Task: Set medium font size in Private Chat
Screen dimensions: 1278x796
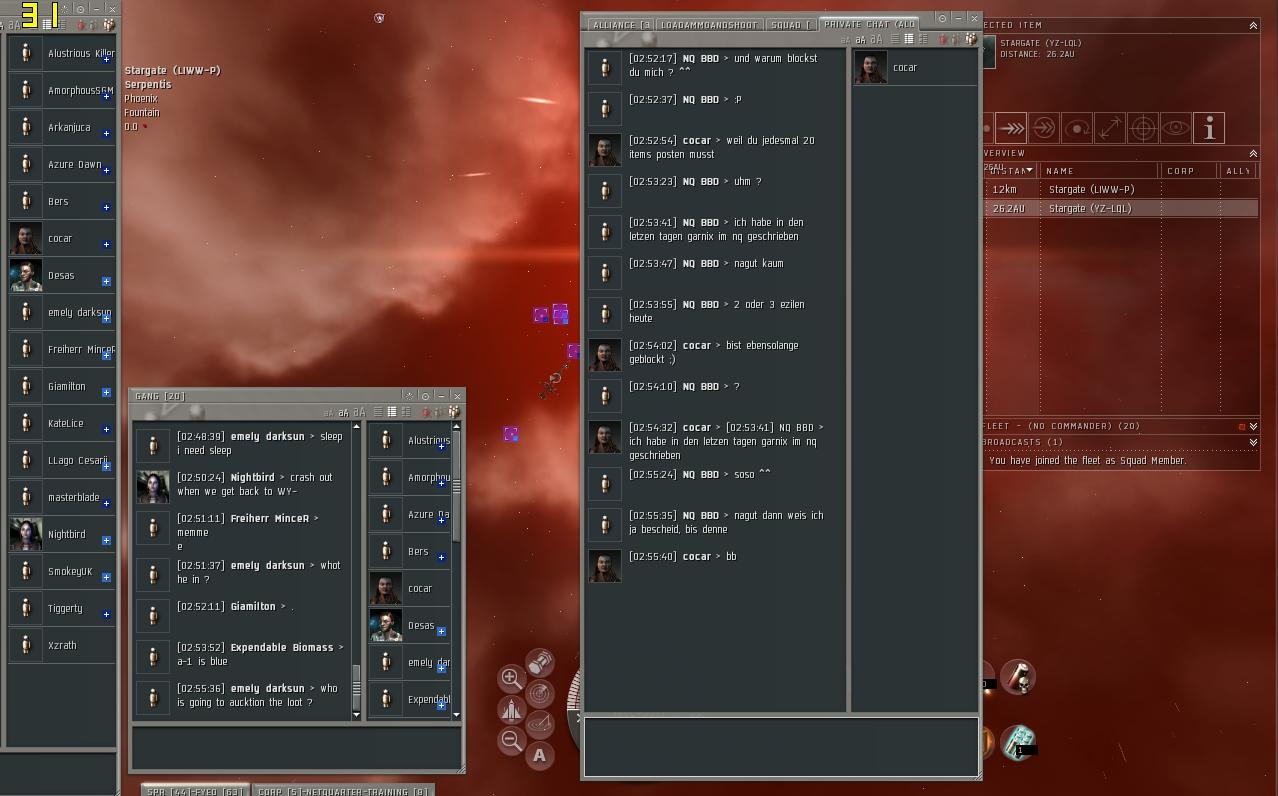Action: click(861, 40)
